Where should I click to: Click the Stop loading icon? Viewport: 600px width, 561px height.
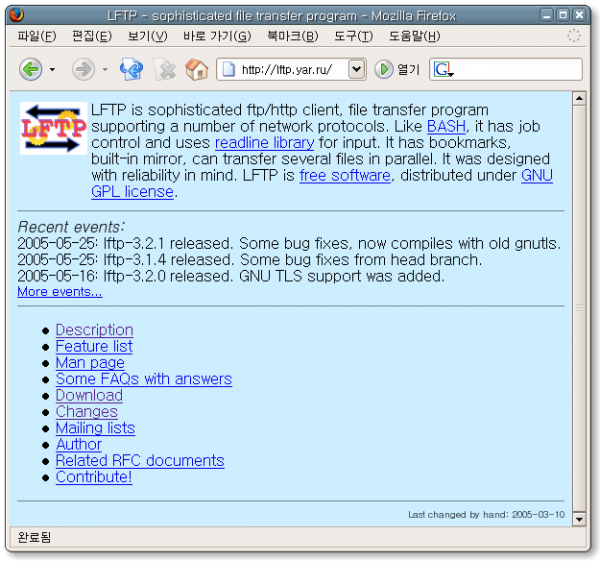165,70
